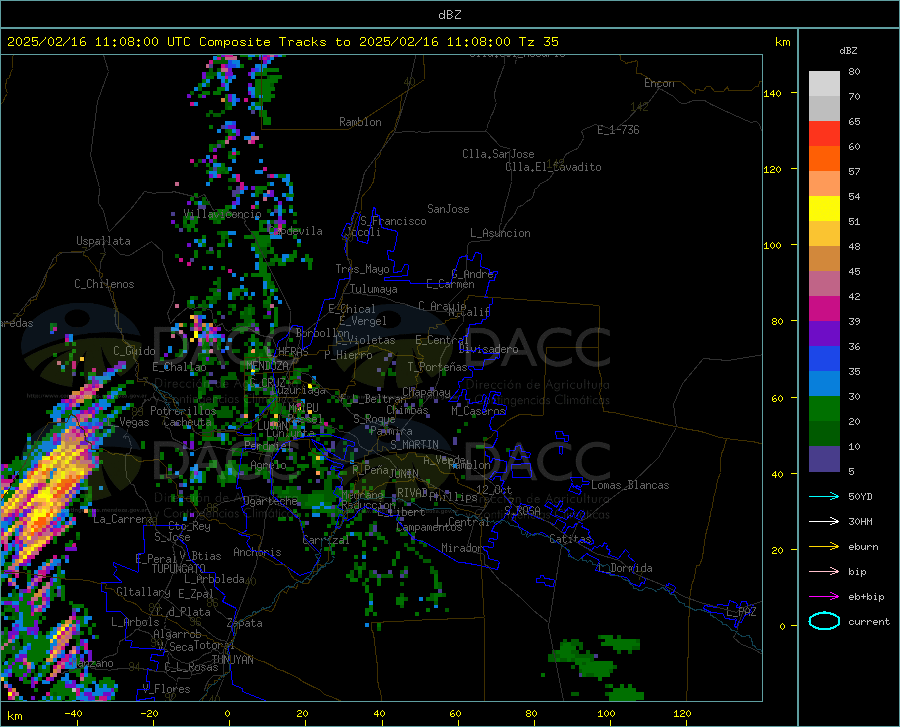
Task: Click the 'Tulumaya' place label
Action: 374,289
